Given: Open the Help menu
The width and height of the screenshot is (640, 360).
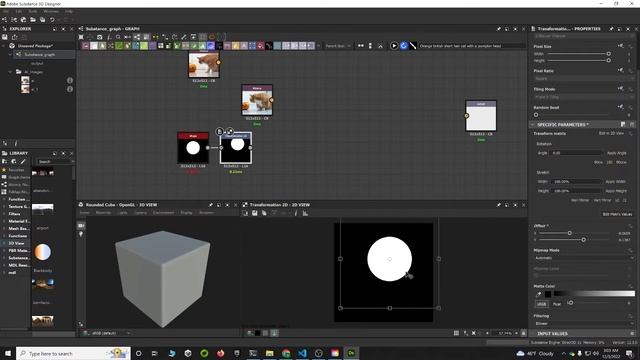Looking at the screenshot, I should pyautogui.click(x=69, y=11).
